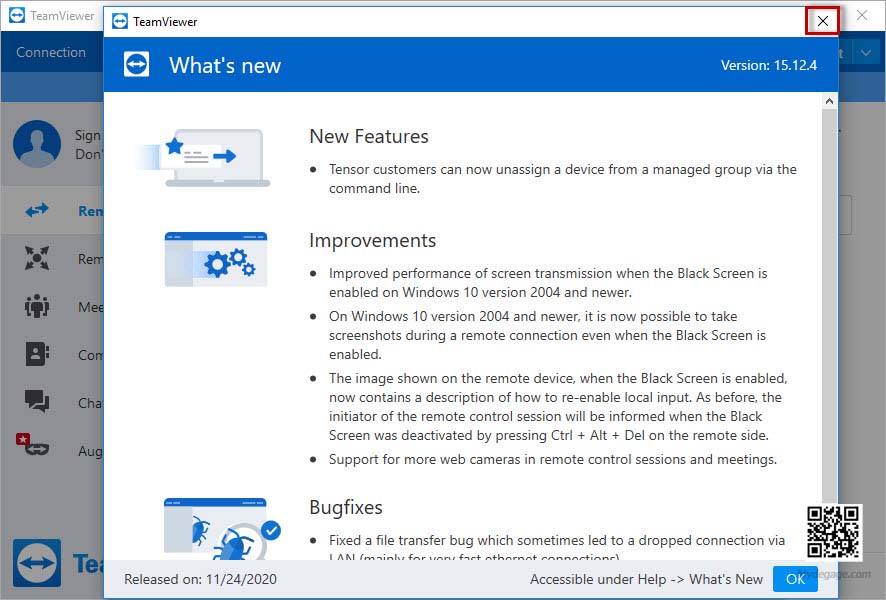Open the Augmented Reality glasses icon in sidebar
This screenshot has height=600, width=886.
pos(33,445)
